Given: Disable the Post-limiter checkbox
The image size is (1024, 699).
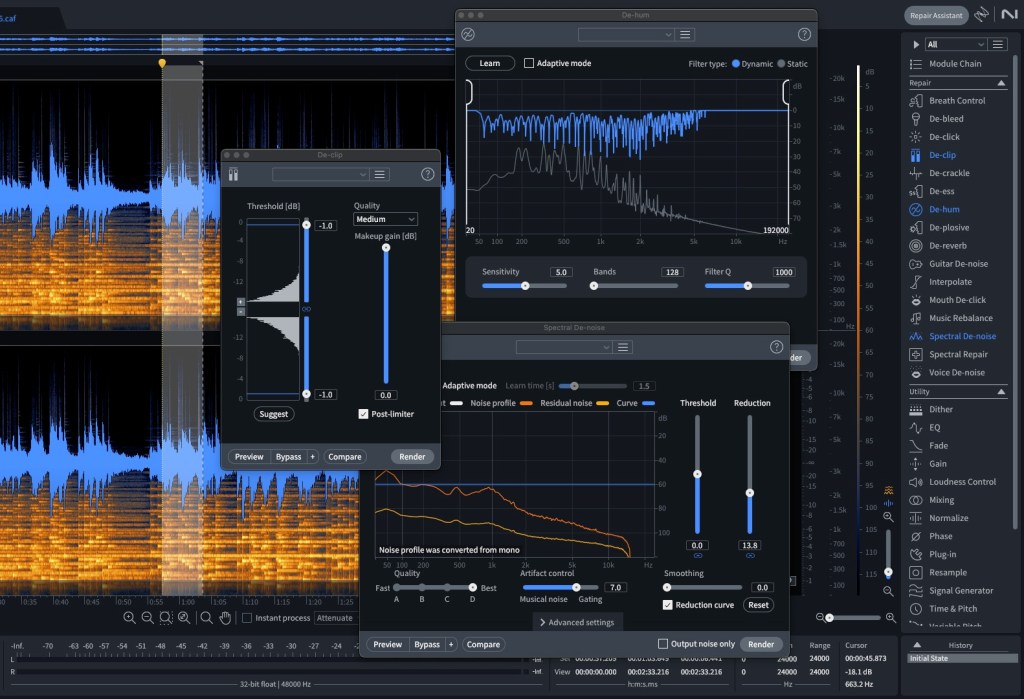Looking at the screenshot, I should tap(363, 413).
